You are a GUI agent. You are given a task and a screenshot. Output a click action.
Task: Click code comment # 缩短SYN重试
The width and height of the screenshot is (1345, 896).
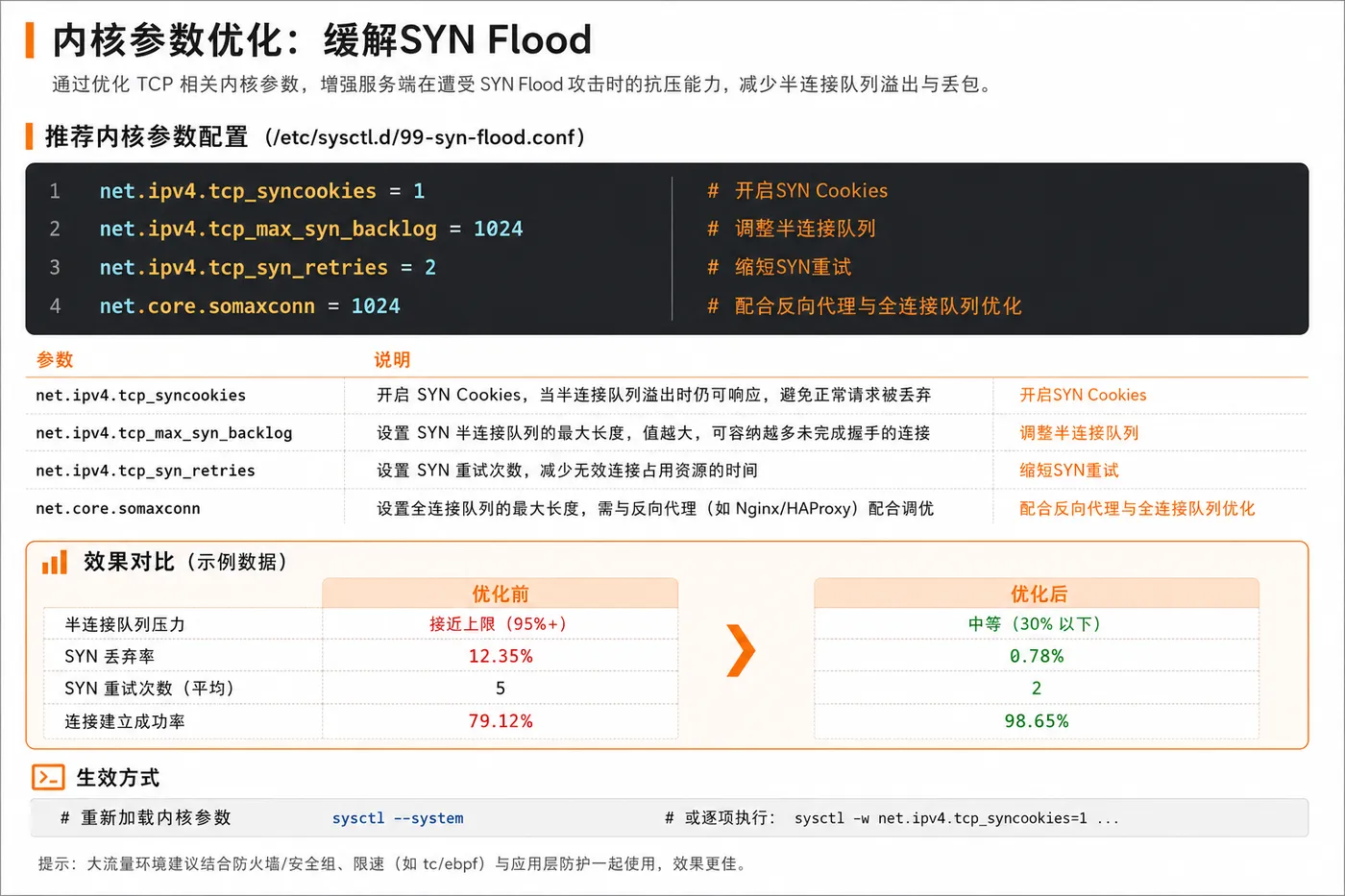(x=779, y=267)
